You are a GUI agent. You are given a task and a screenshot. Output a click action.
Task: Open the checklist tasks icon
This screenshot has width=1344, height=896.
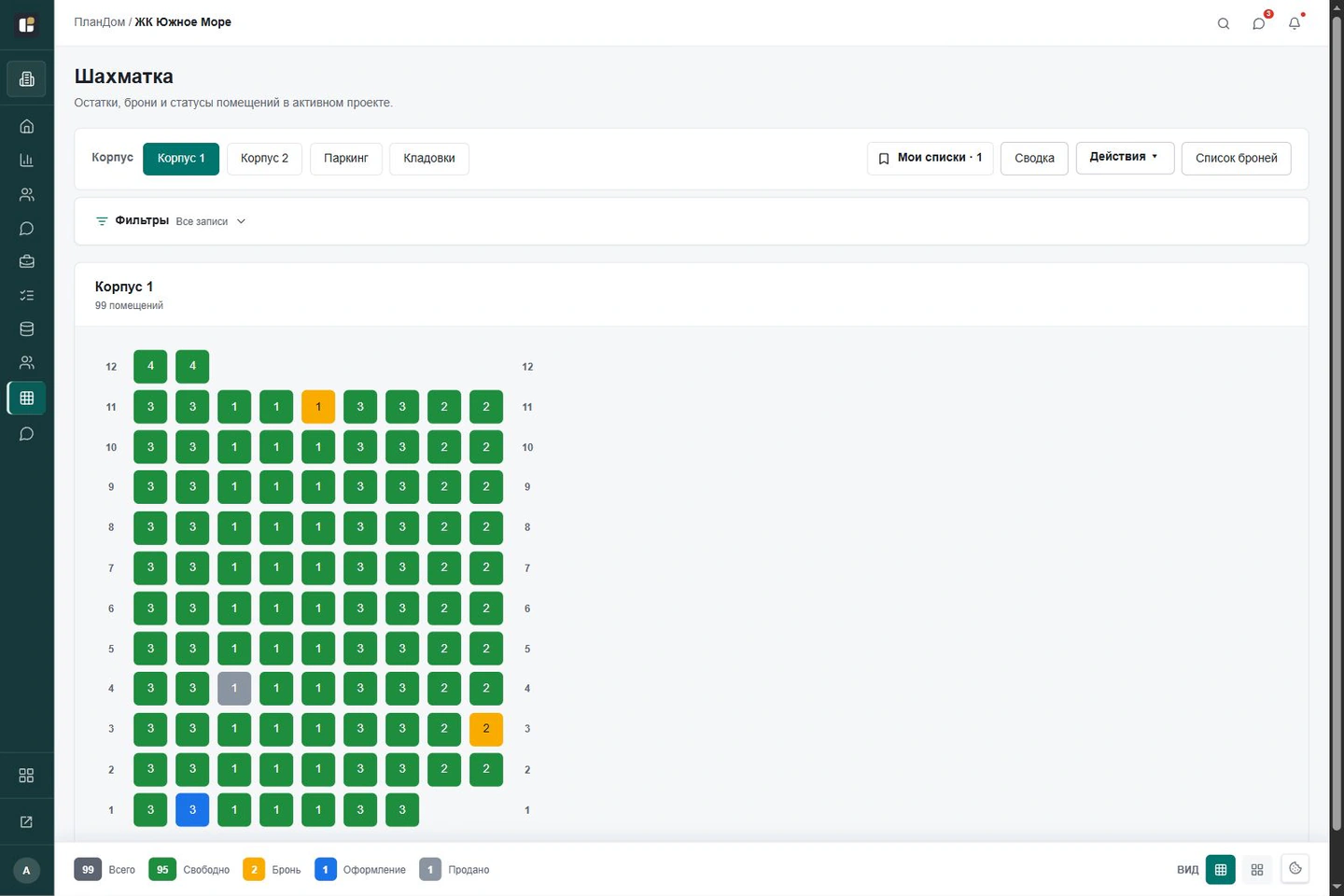click(26, 295)
